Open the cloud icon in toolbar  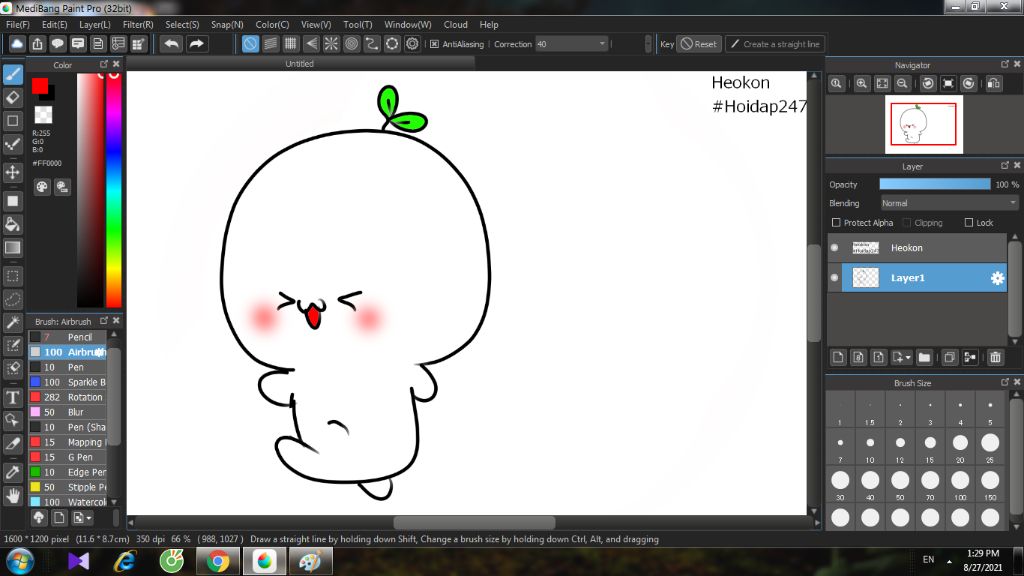click(x=17, y=44)
